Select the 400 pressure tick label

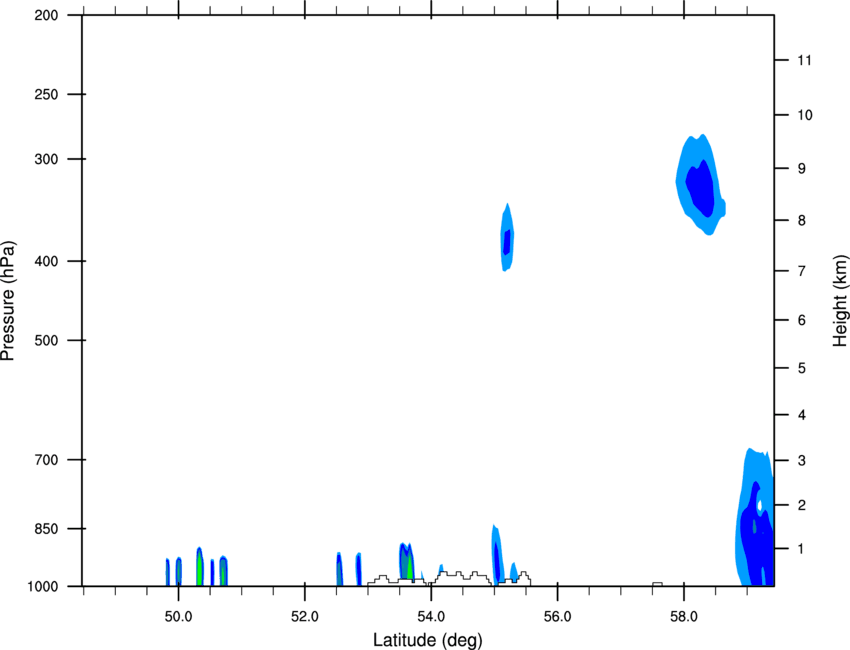(46, 261)
